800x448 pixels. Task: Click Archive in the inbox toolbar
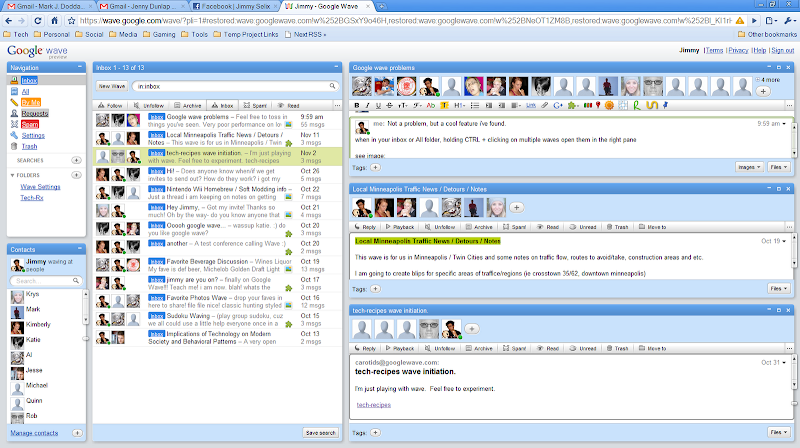click(x=188, y=106)
